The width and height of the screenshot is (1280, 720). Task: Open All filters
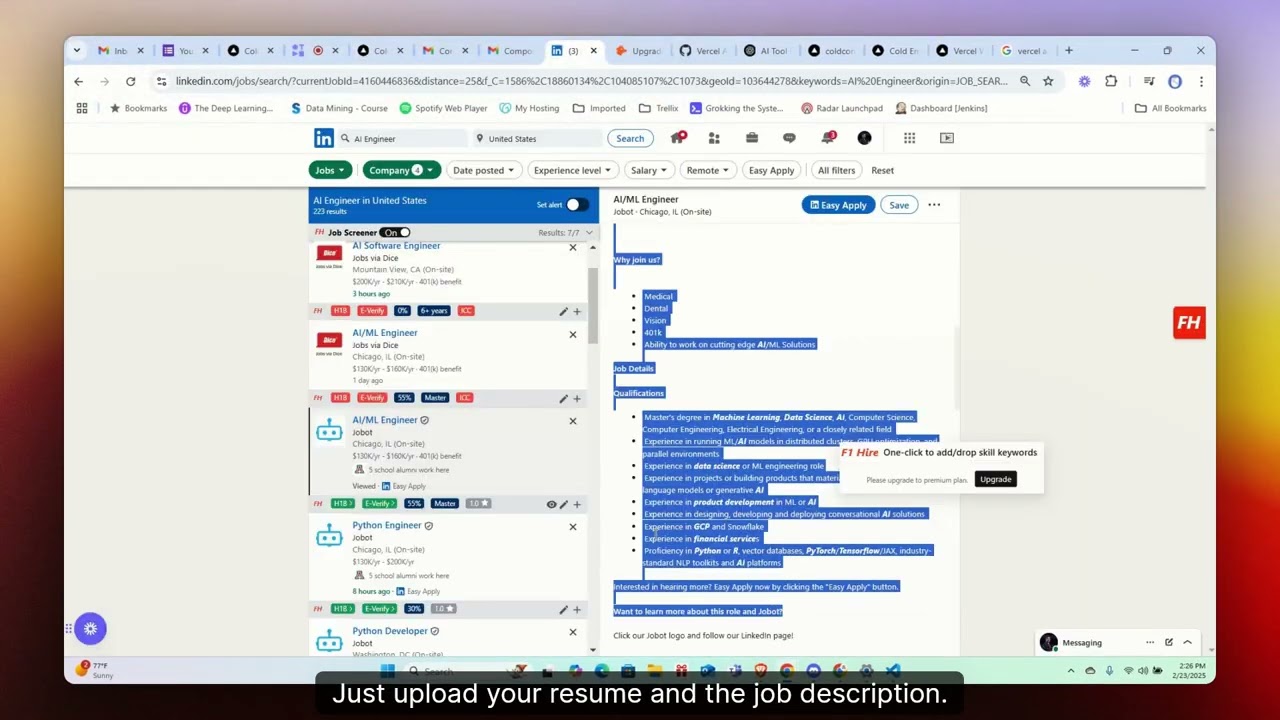836,170
